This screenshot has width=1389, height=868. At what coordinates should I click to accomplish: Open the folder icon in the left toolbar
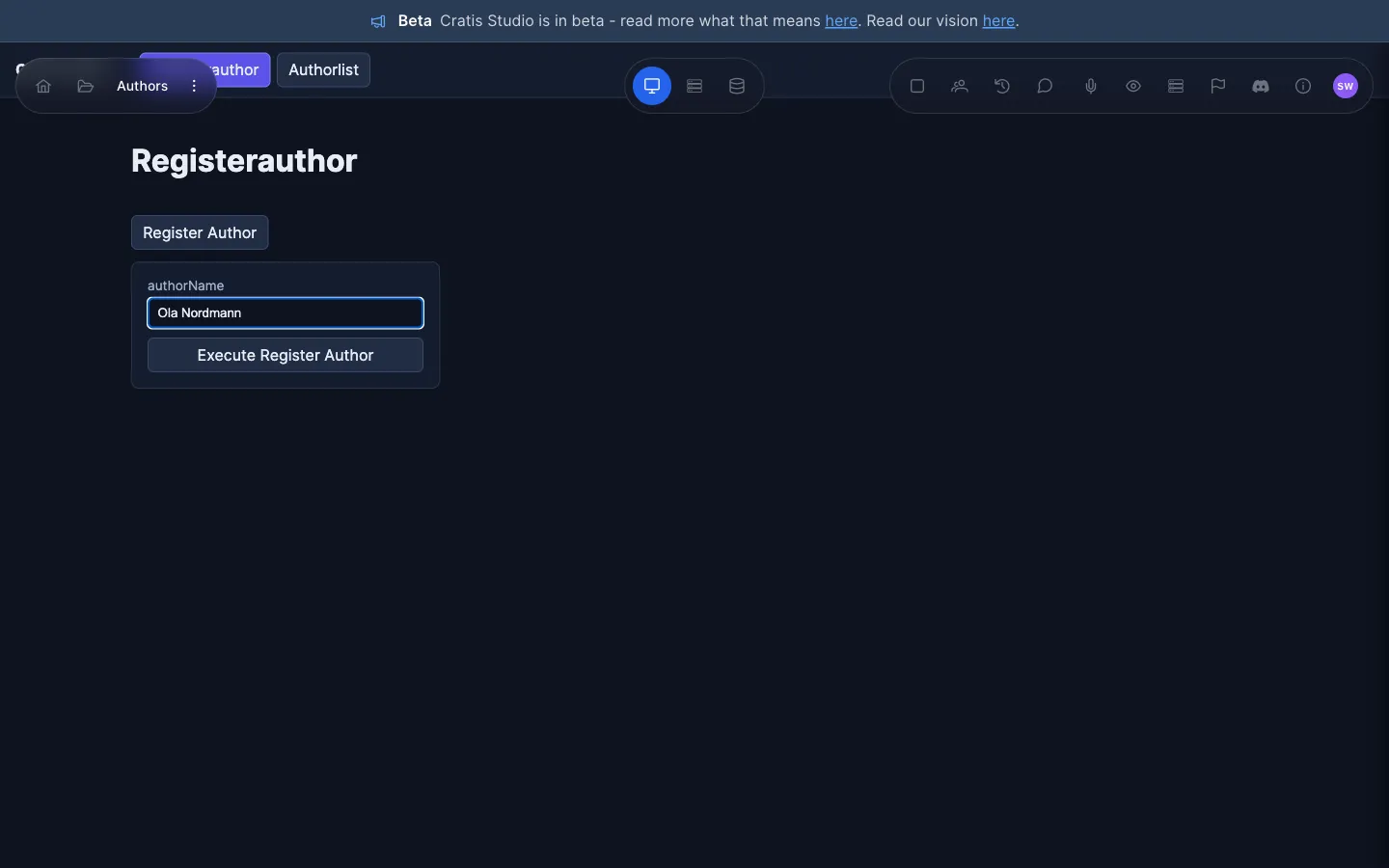(x=86, y=86)
